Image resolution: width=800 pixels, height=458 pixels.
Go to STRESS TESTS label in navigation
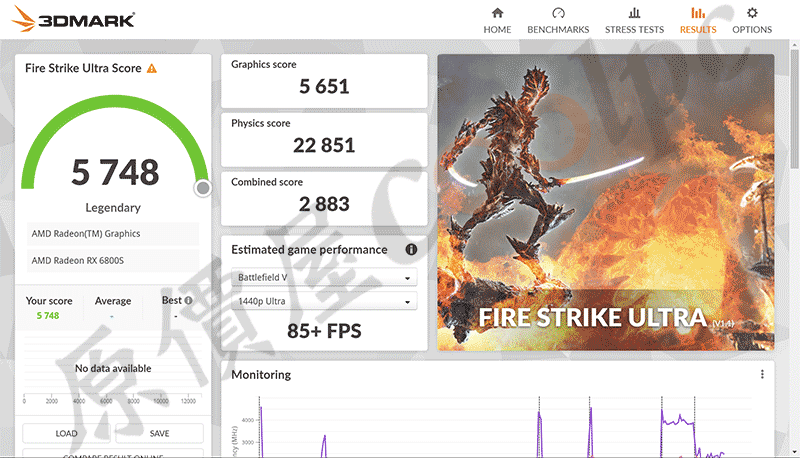(634, 30)
